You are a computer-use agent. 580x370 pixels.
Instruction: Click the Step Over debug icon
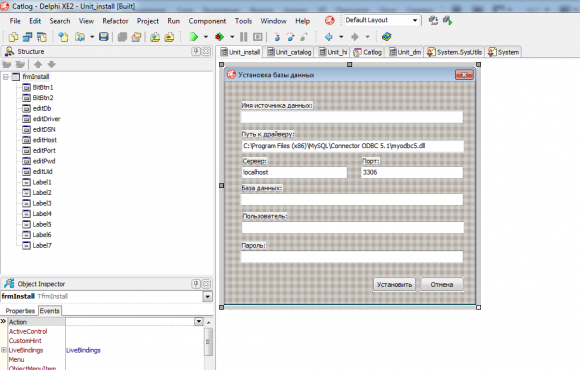click(x=290, y=37)
